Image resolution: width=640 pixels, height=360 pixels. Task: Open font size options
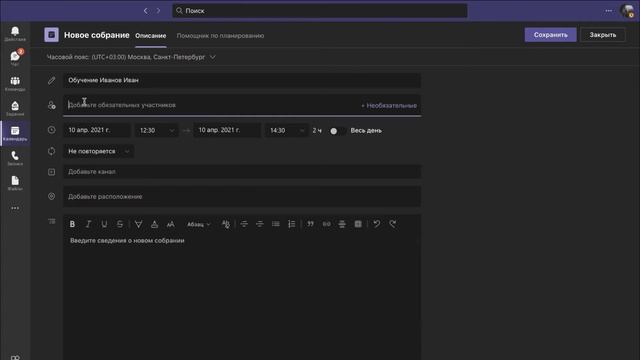[171, 224]
